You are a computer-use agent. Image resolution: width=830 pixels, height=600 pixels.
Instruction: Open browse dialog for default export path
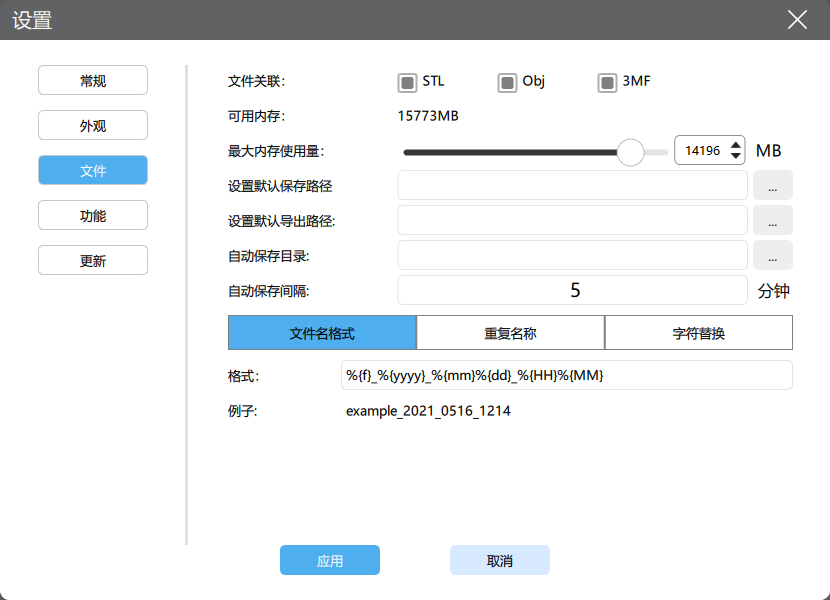point(772,220)
